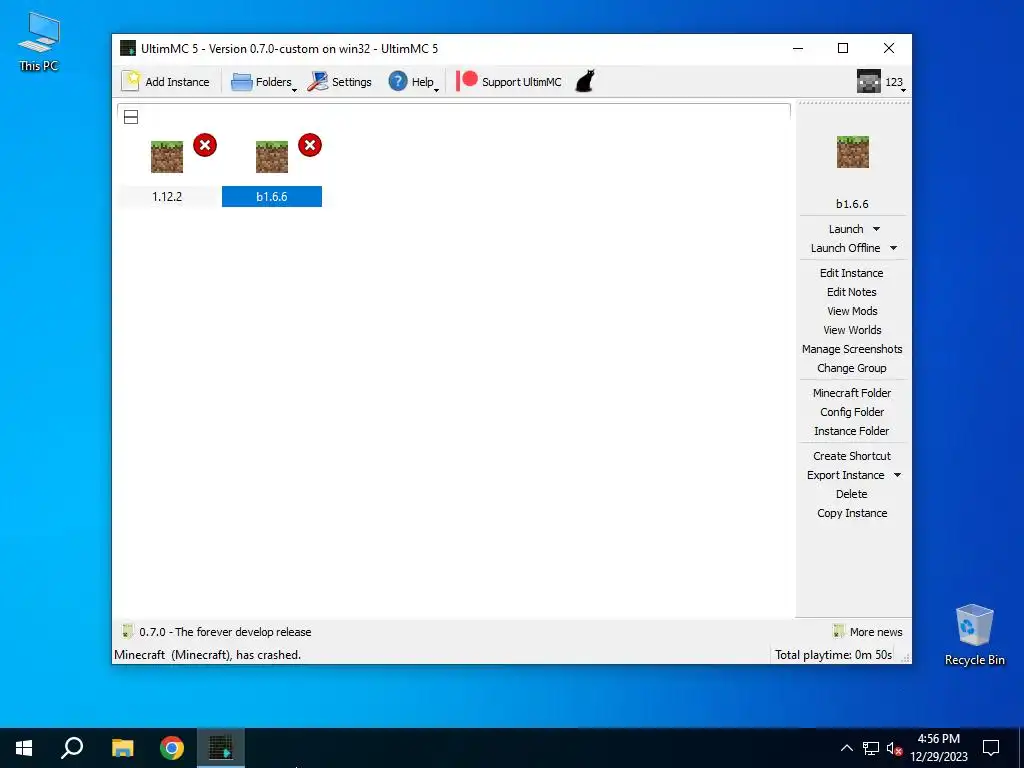The height and width of the screenshot is (768, 1024).
Task: Click the b1.6.6 instance label
Action: coord(272,197)
